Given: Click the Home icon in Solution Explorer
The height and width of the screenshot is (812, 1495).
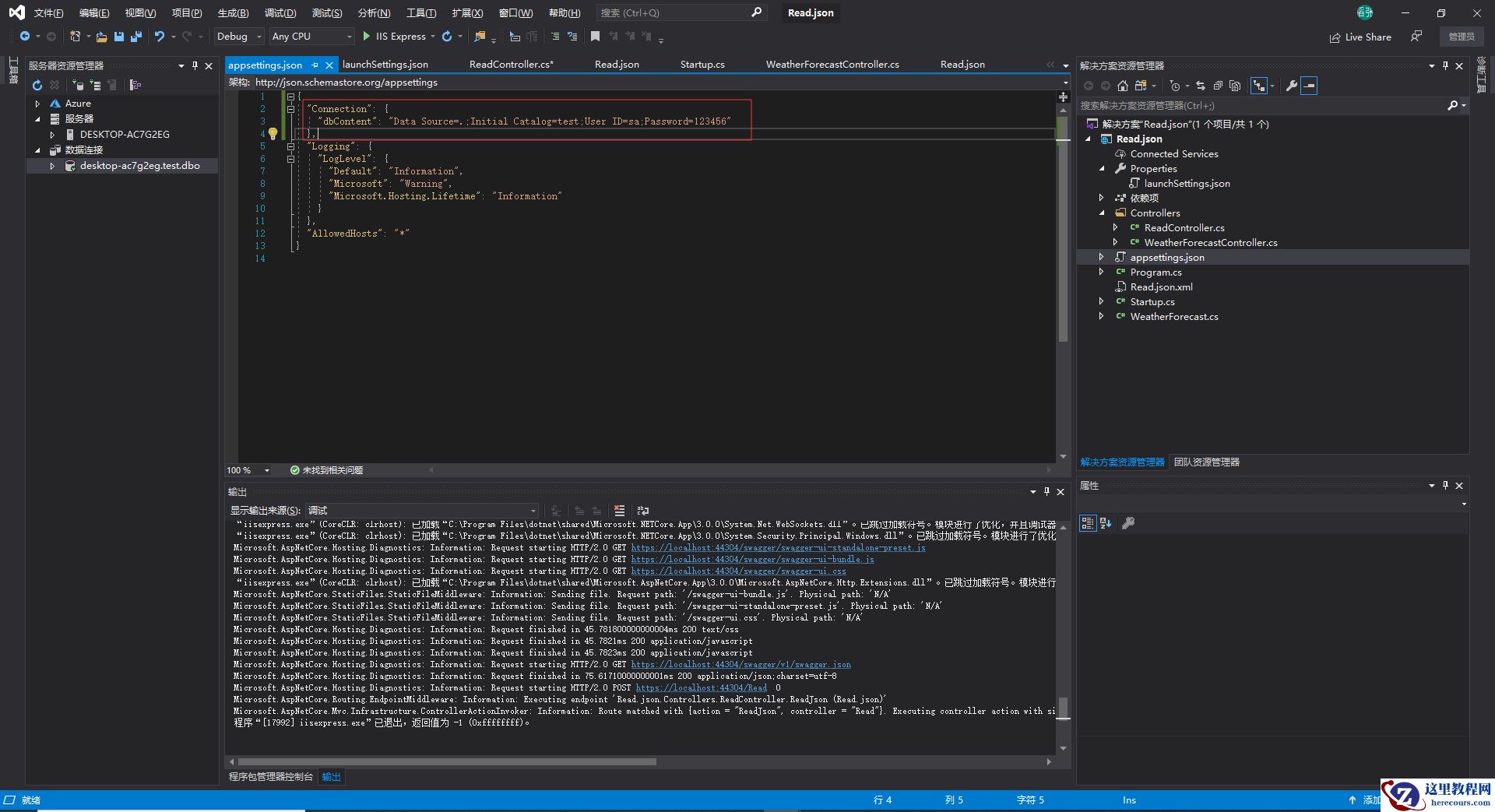Looking at the screenshot, I should coord(1122,86).
